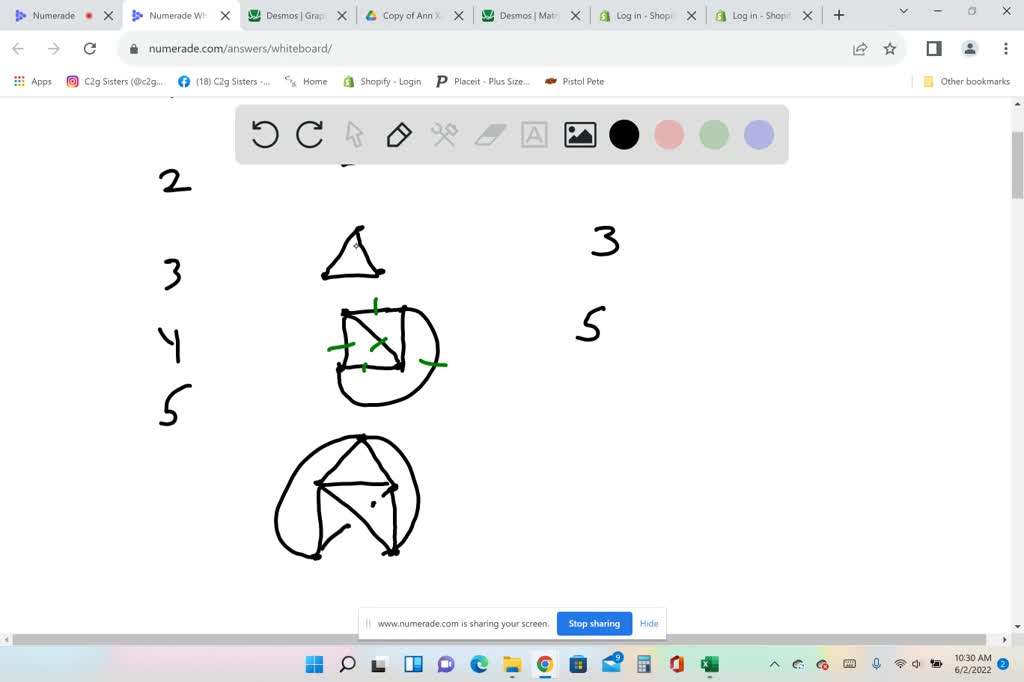Open the Insert Image tool
Screen dimensions: 1024x682
[579, 134]
